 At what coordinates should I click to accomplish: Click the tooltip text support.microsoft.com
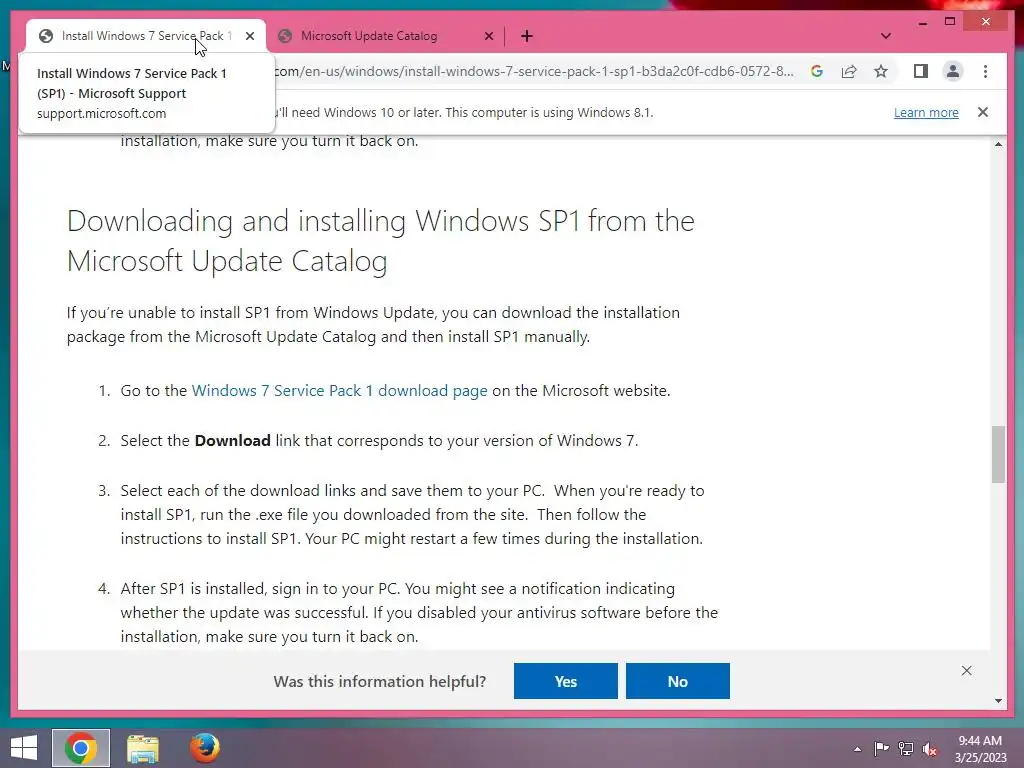101,114
